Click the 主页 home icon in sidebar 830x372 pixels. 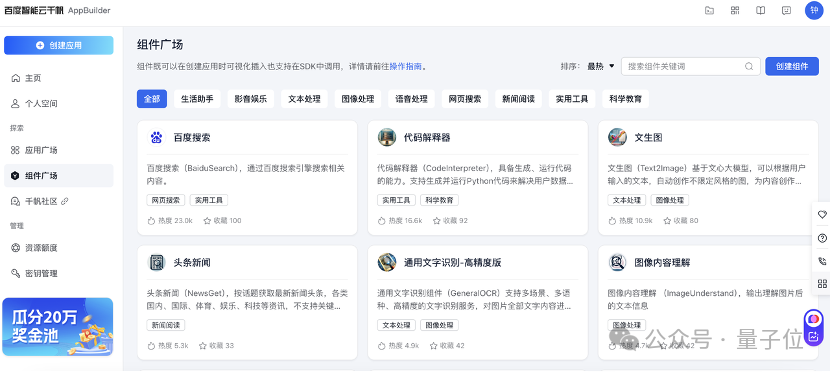15,78
